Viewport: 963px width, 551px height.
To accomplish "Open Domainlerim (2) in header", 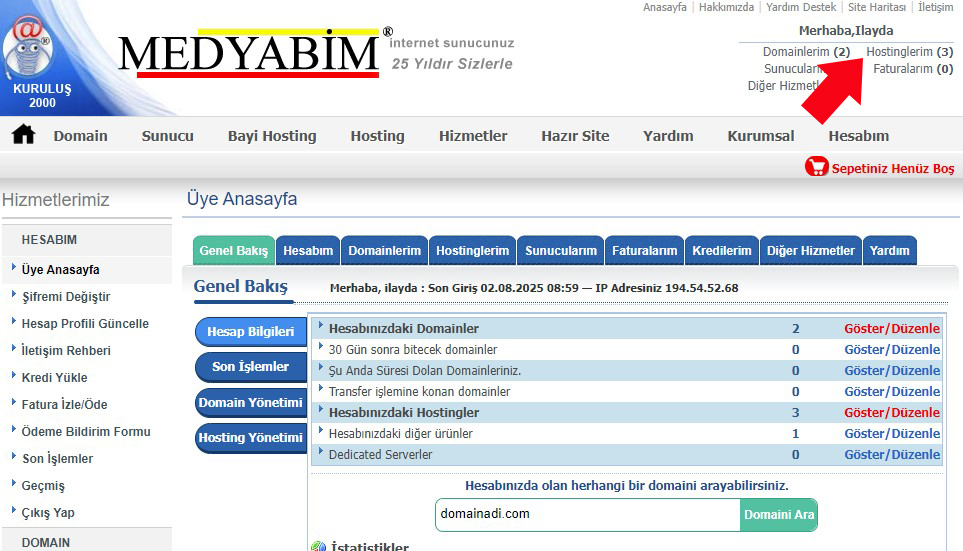I will (x=806, y=52).
